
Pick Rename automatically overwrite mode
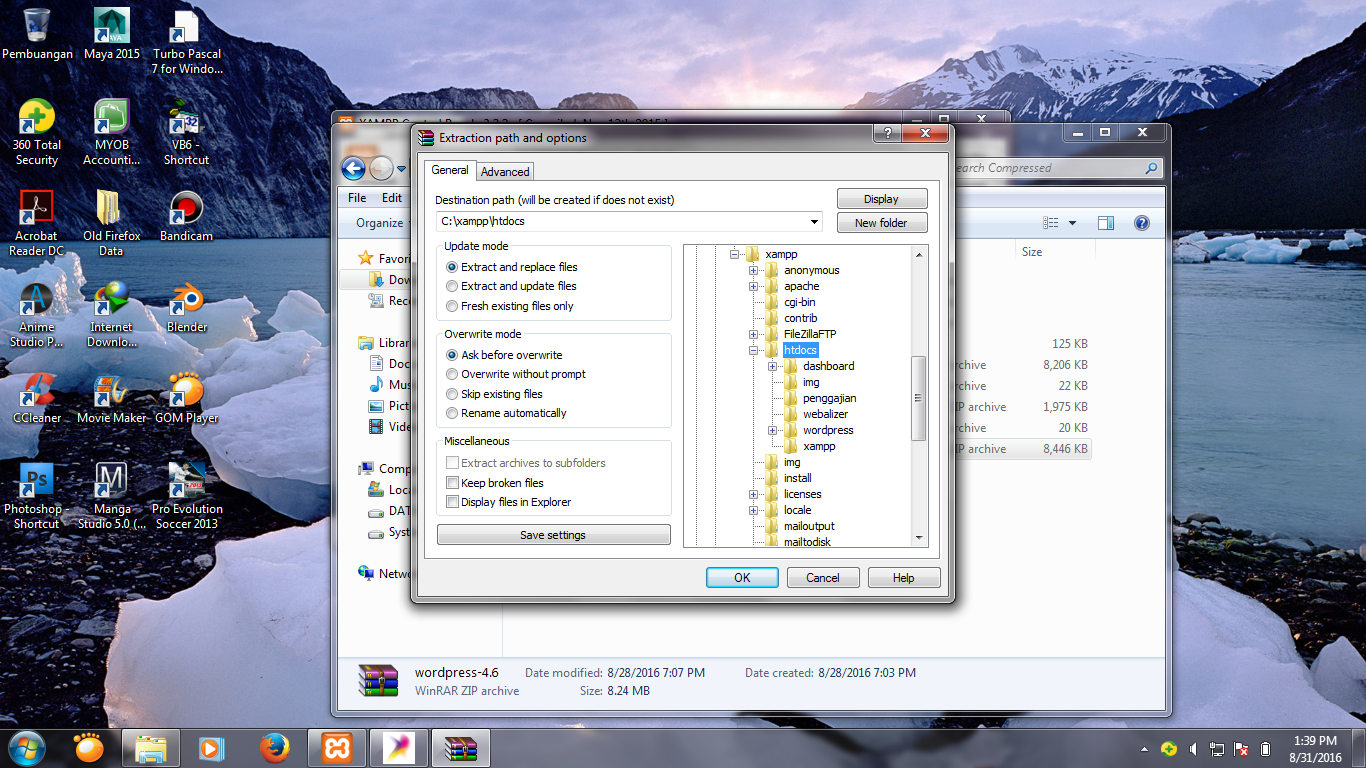(x=506, y=413)
